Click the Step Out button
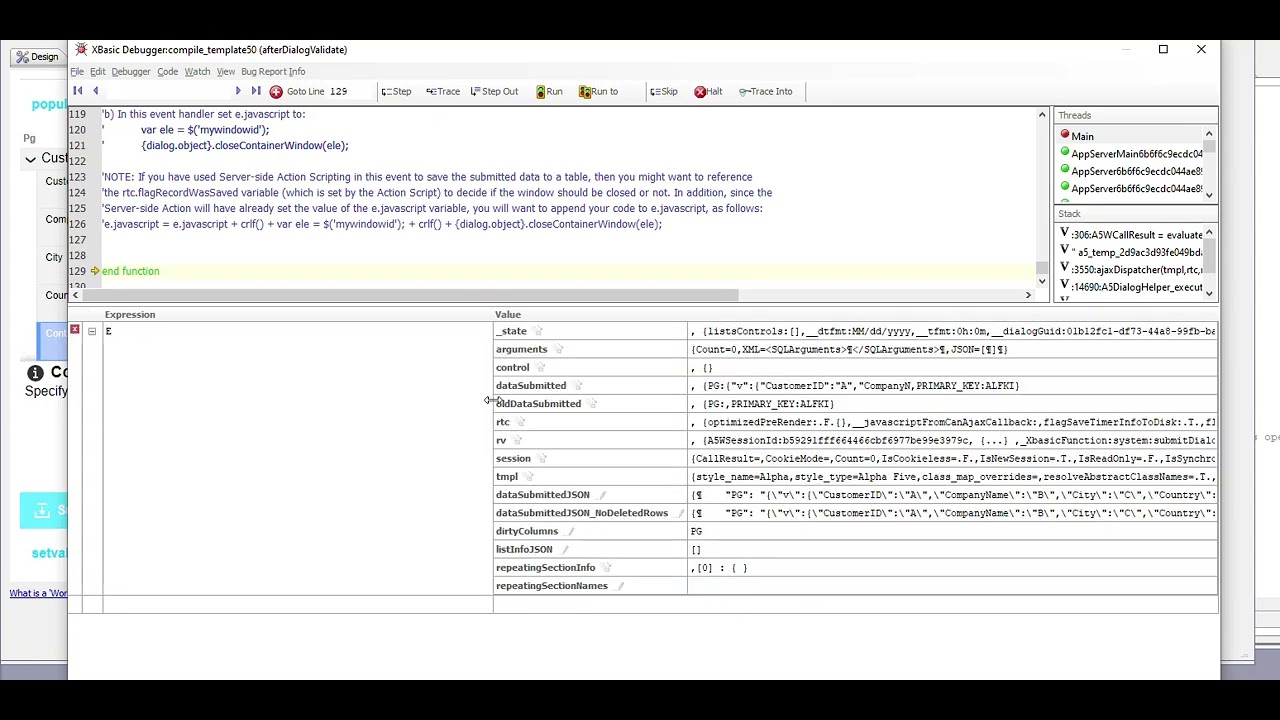Image resolution: width=1280 pixels, height=720 pixels. [x=494, y=91]
